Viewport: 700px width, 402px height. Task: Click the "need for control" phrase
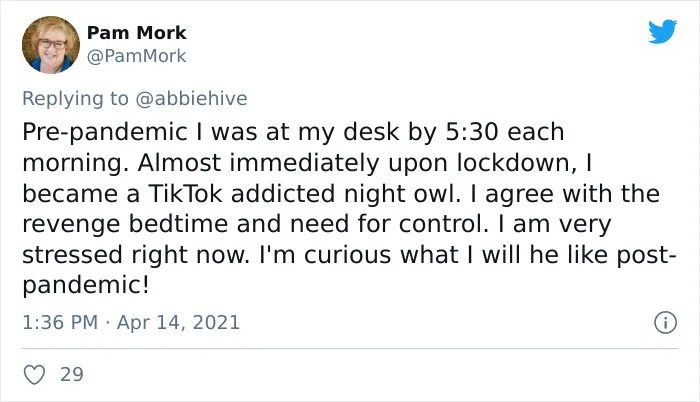[389, 224]
